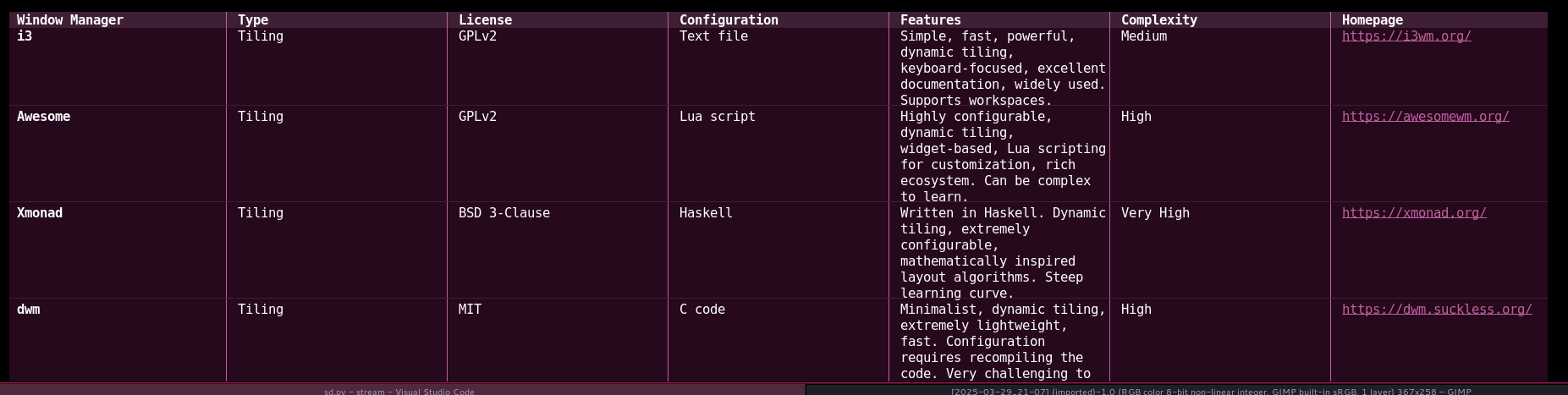Click the Configuration column header

[x=729, y=20]
